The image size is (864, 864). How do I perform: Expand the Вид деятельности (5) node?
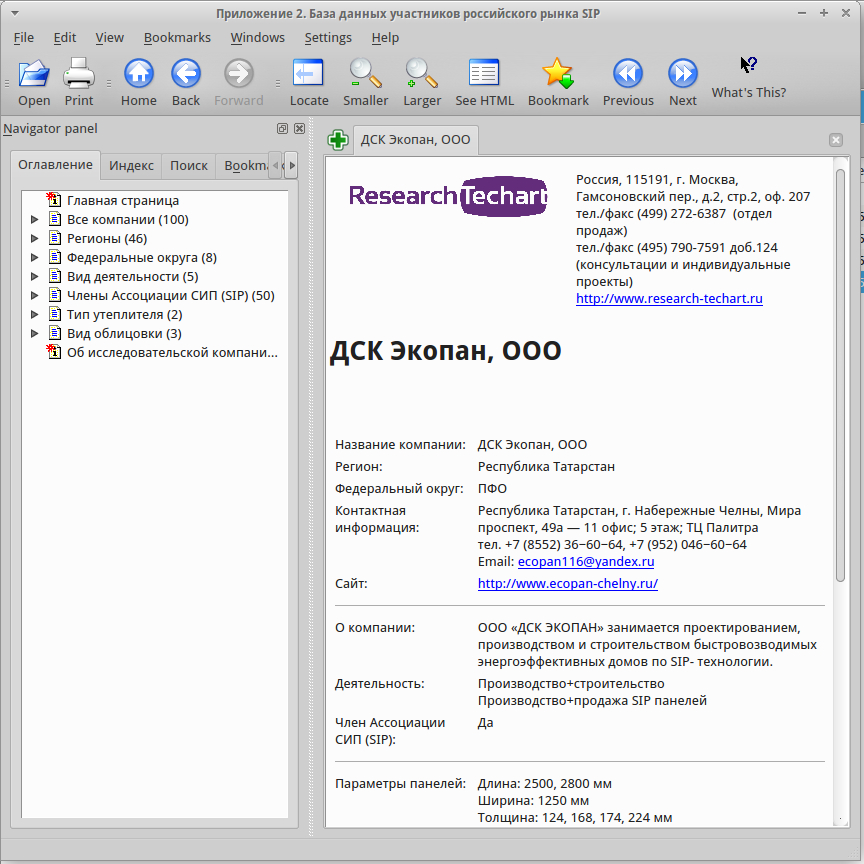(34, 277)
